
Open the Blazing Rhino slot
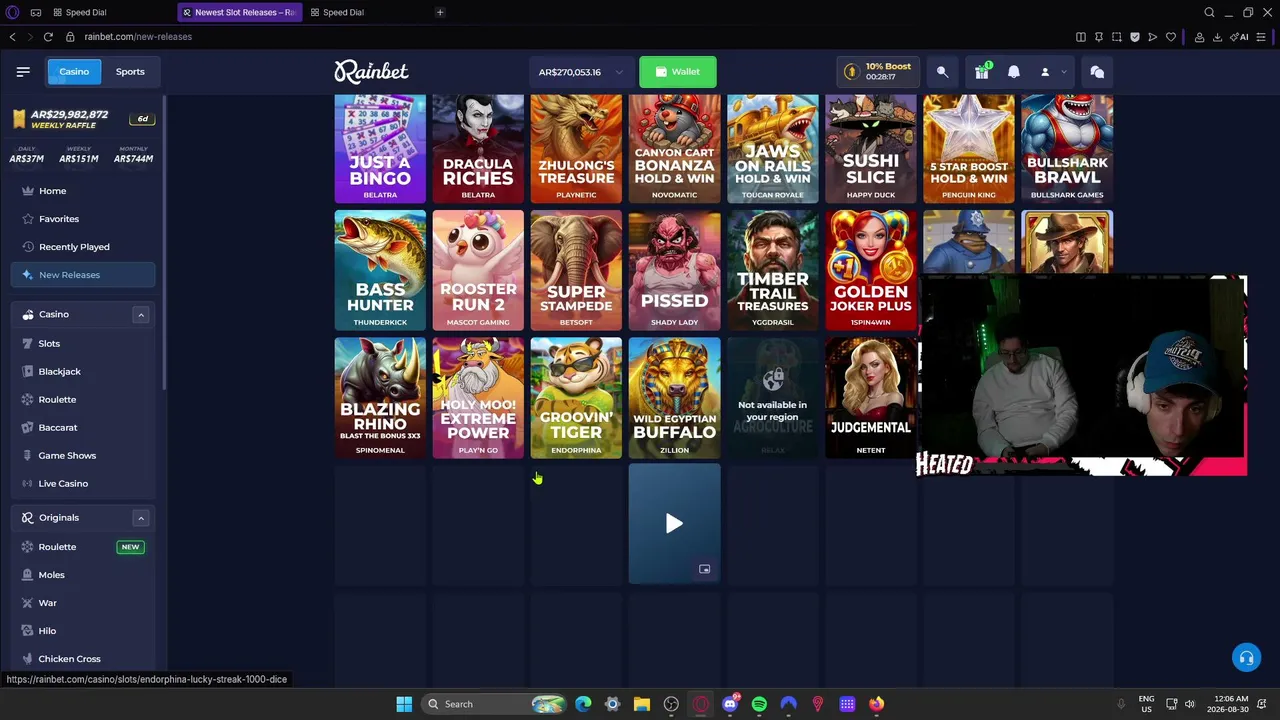click(380, 398)
